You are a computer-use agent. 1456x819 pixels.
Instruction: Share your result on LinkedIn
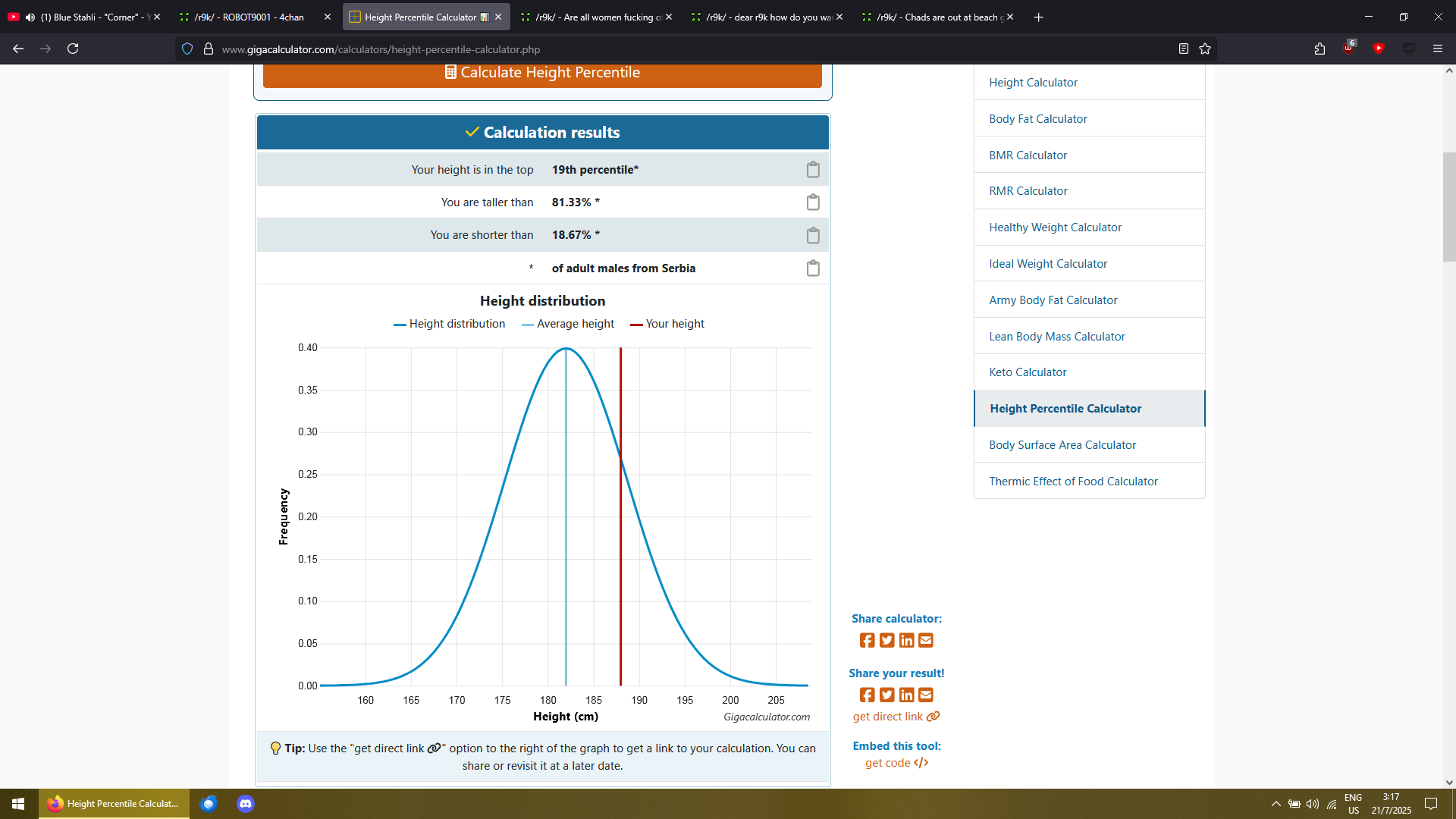click(x=906, y=695)
